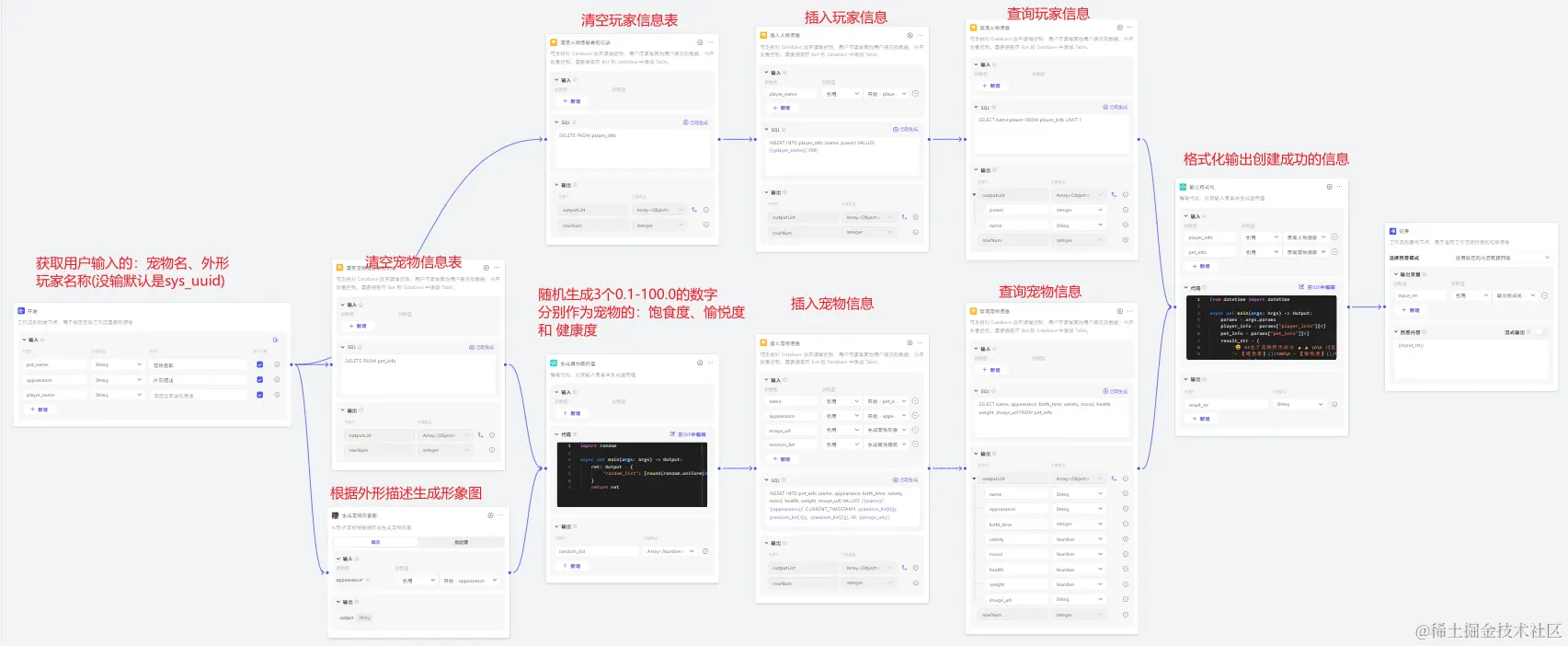This screenshot has height=646, width=1568.
Task: Remove player_name row in 开始 node
Action: pos(277,395)
